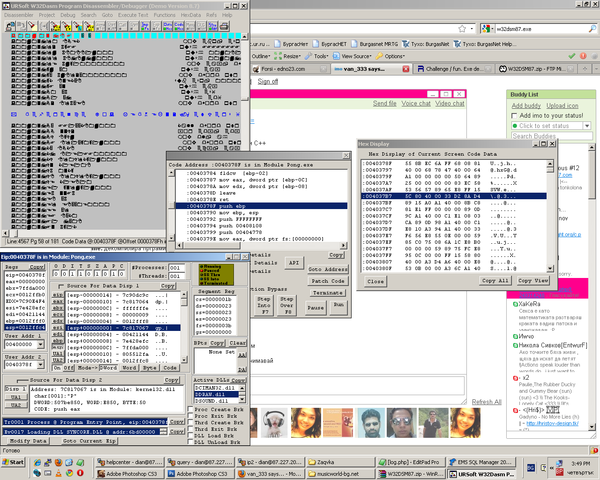Click the Find Text flashlight icon in W32Dasm
This screenshot has height=480, width=600.
[32, 26]
